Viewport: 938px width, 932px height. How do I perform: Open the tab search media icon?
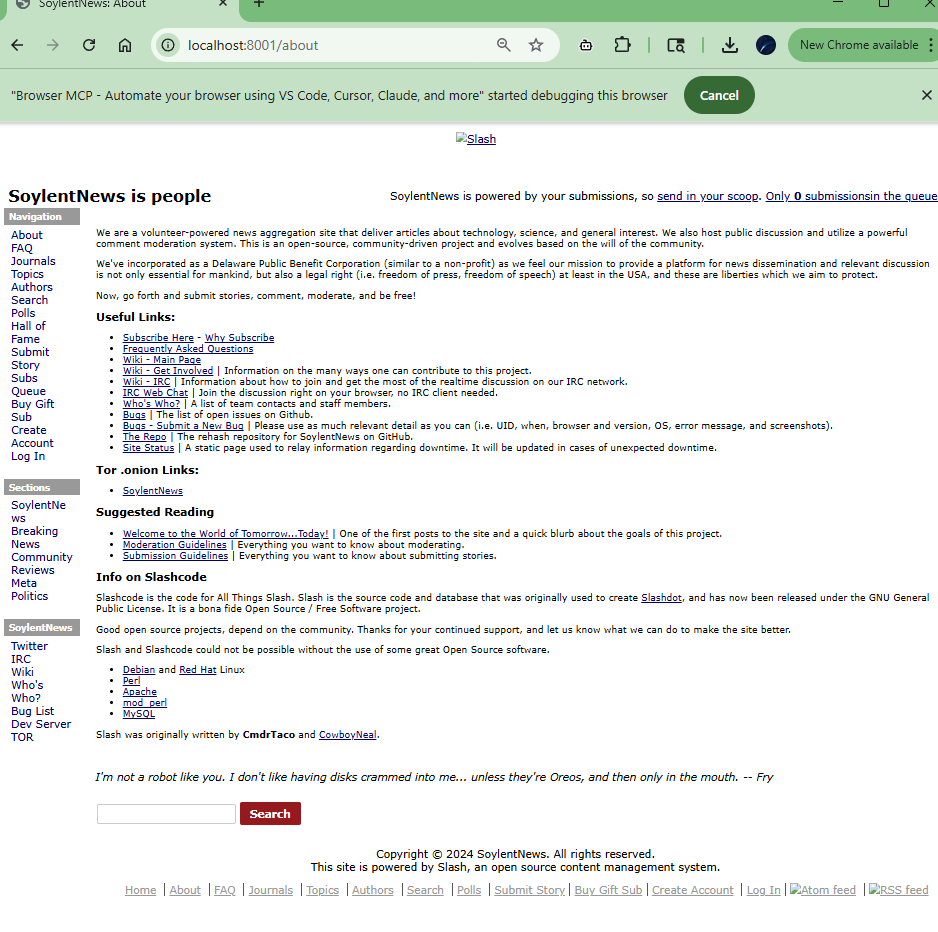tap(675, 45)
